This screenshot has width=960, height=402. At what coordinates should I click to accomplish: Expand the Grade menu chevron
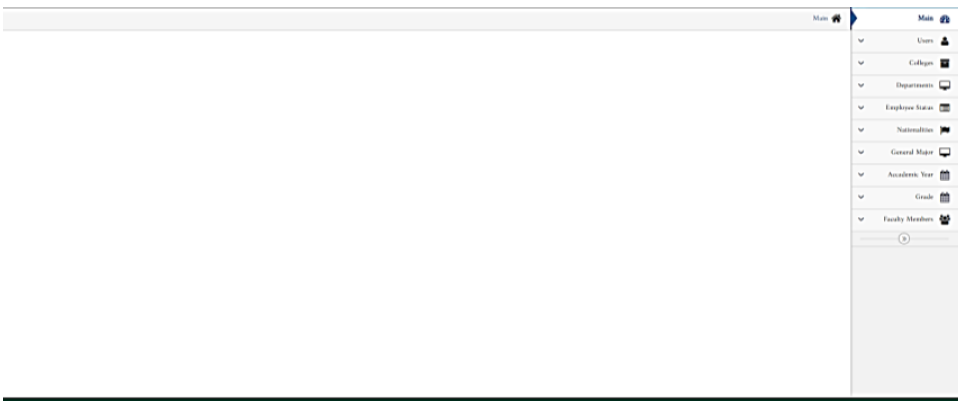(861, 196)
